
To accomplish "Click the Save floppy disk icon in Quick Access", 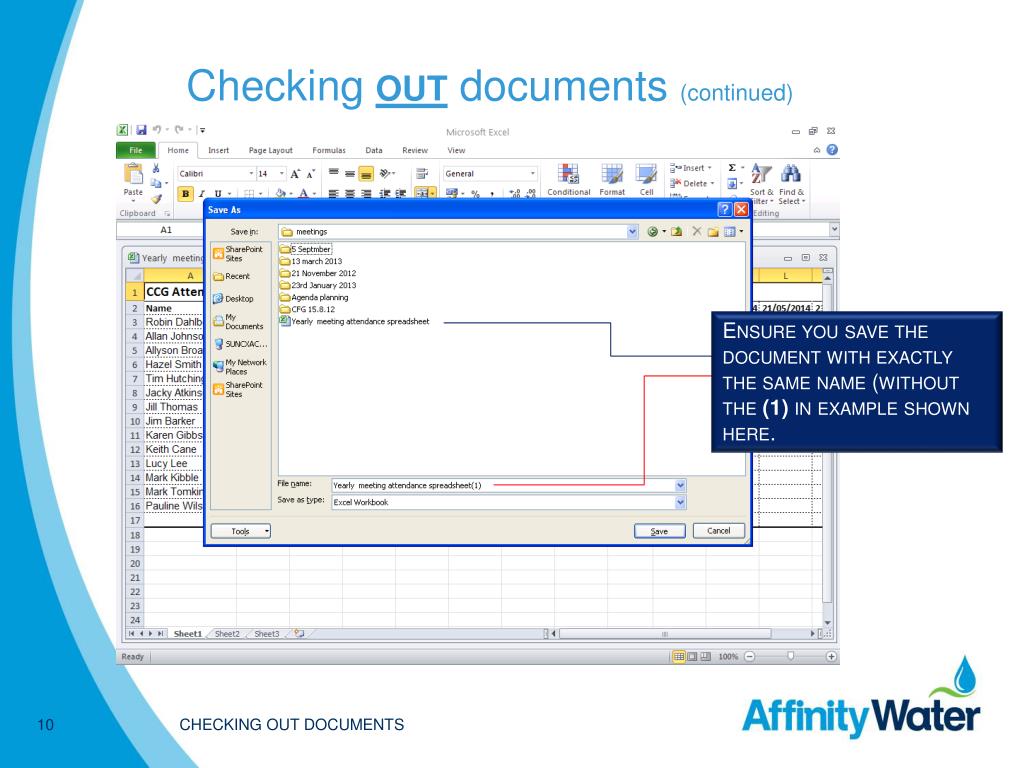I will tap(141, 130).
